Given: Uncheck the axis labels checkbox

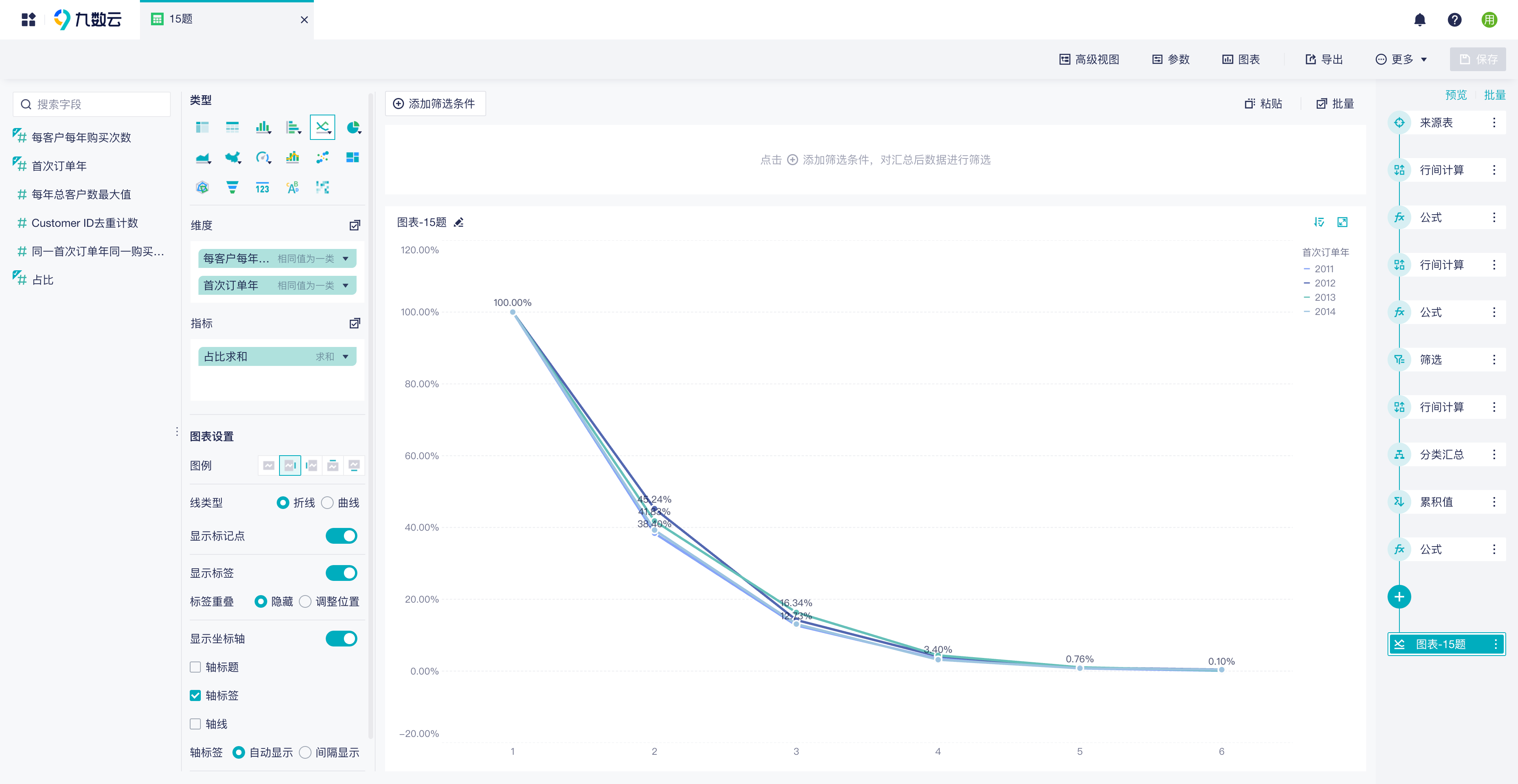Looking at the screenshot, I should [x=195, y=695].
